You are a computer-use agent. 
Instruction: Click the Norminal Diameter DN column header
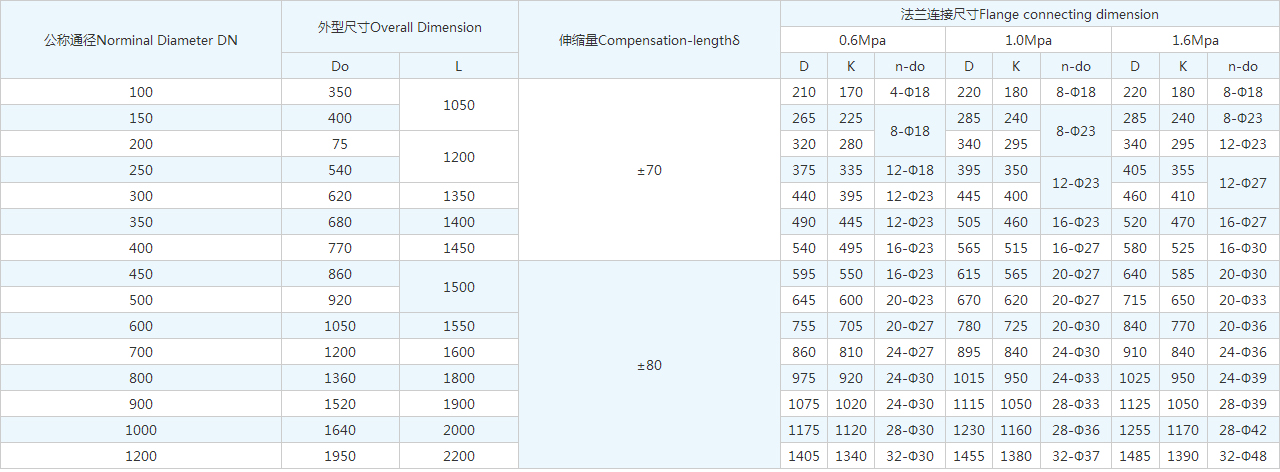click(x=141, y=41)
